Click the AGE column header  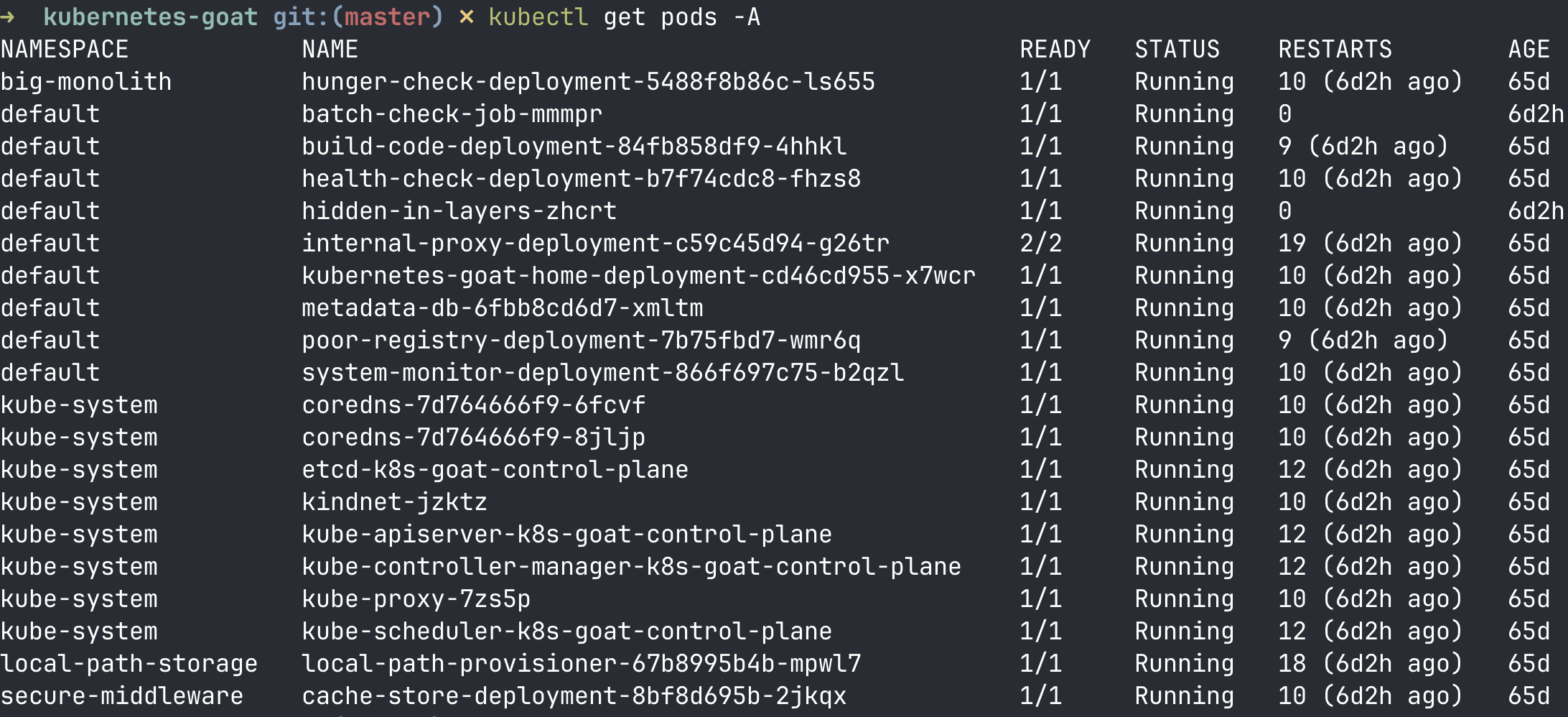pos(1529,49)
